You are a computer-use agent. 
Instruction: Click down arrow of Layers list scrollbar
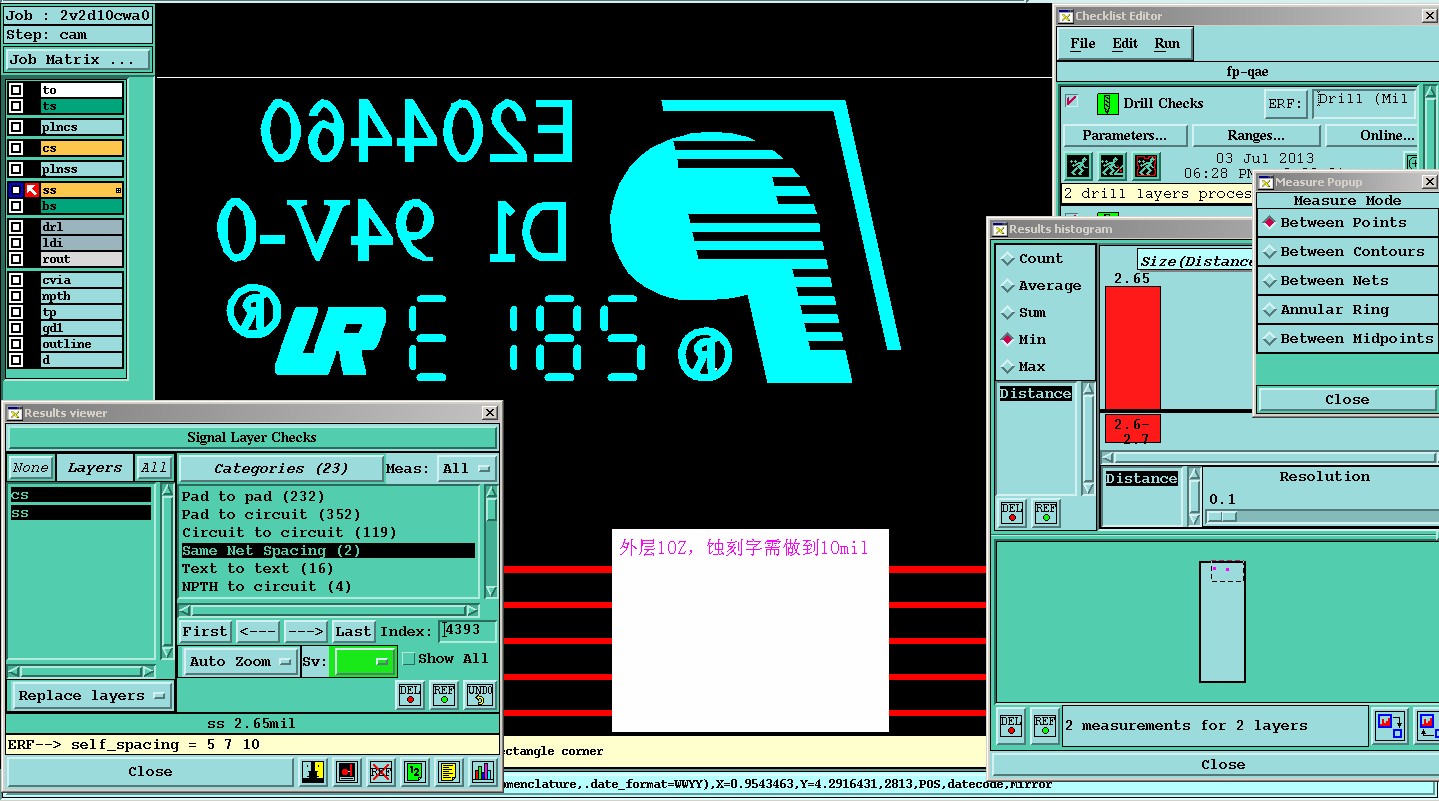click(x=168, y=651)
